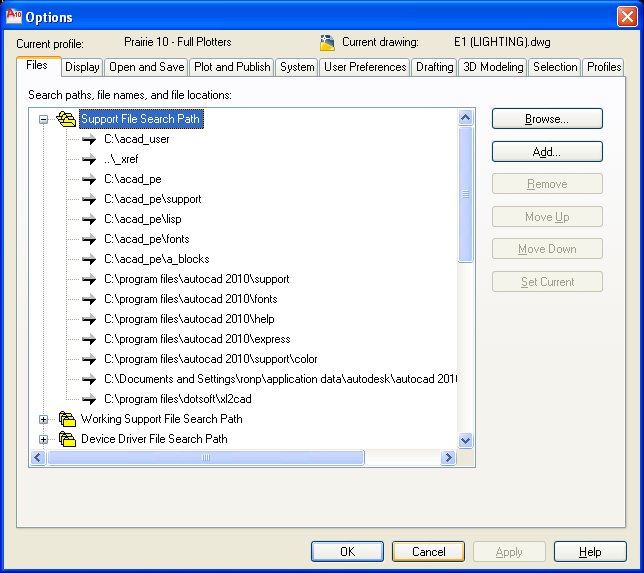This screenshot has width=644, height=573.
Task: Select the C:\acad_user path entry
Action: 136,139
